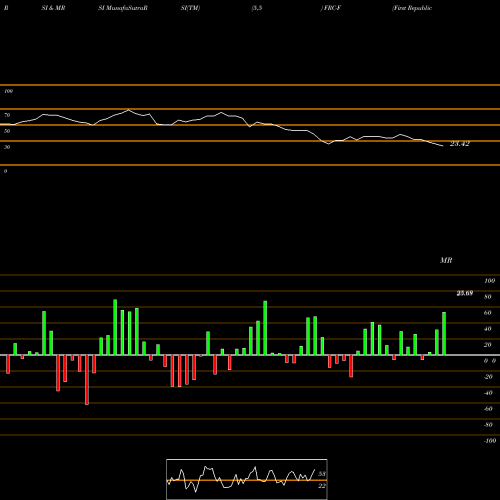Click the -40 label on MR axis
Screen dimensions: 500x500
(488, 393)
